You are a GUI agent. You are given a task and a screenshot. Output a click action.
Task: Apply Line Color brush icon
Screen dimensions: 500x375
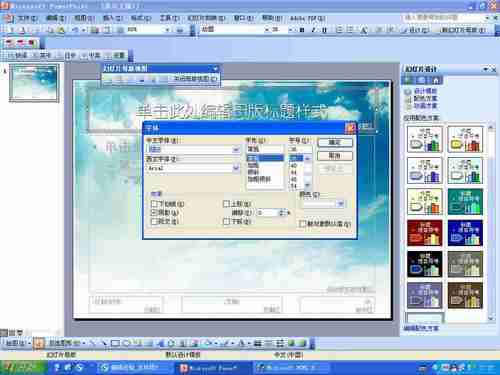pyautogui.click(x=226, y=343)
